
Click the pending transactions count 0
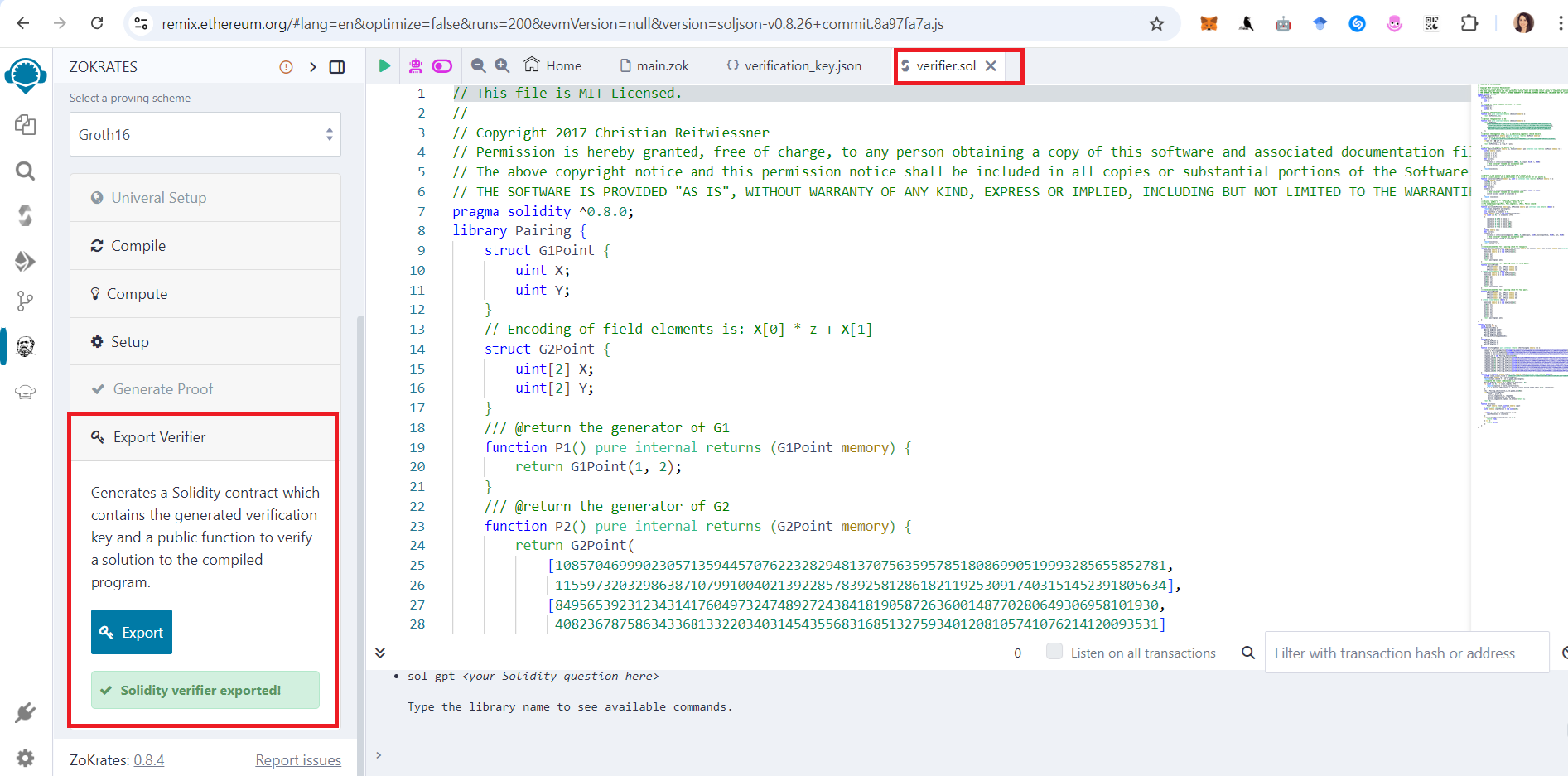click(1017, 653)
